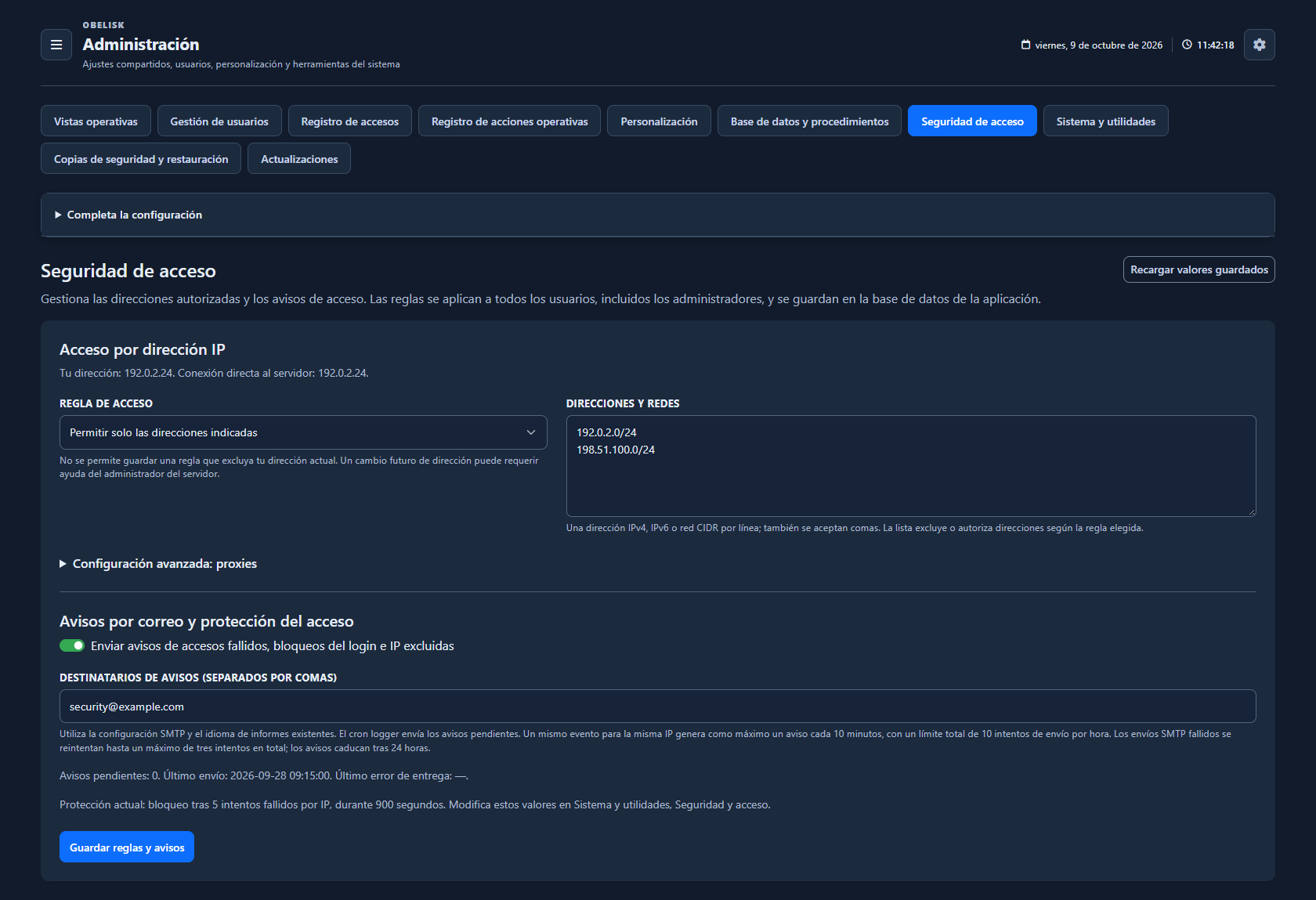
Task: Click the 198.51.100.0/24 network line
Action: (616, 450)
